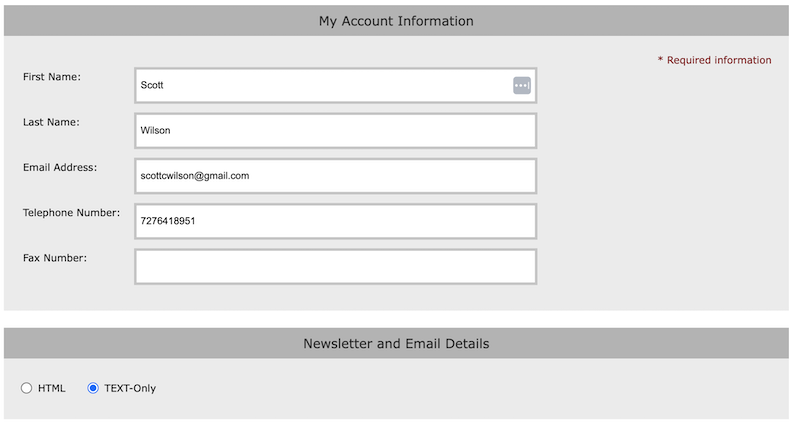The width and height of the screenshot is (800, 429).
Task: Click the red asterisk beside Required information
Action: [660, 60]
